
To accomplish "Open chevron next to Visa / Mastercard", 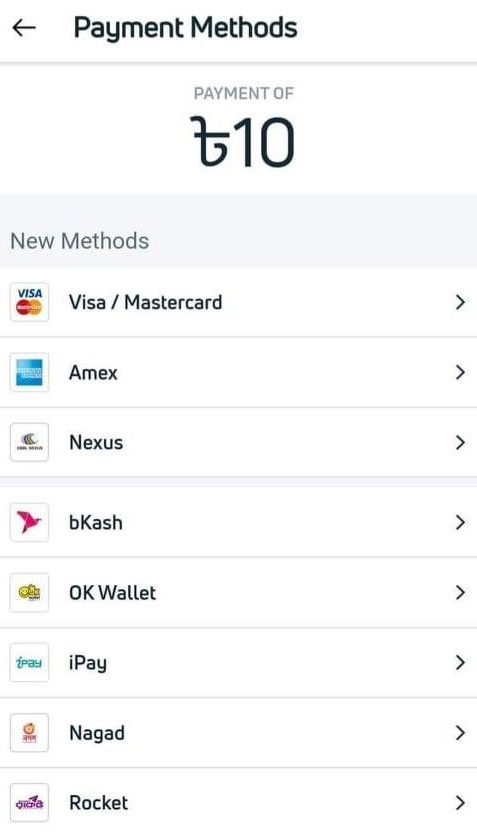I will pyautogui.click(x=460, y=302).
